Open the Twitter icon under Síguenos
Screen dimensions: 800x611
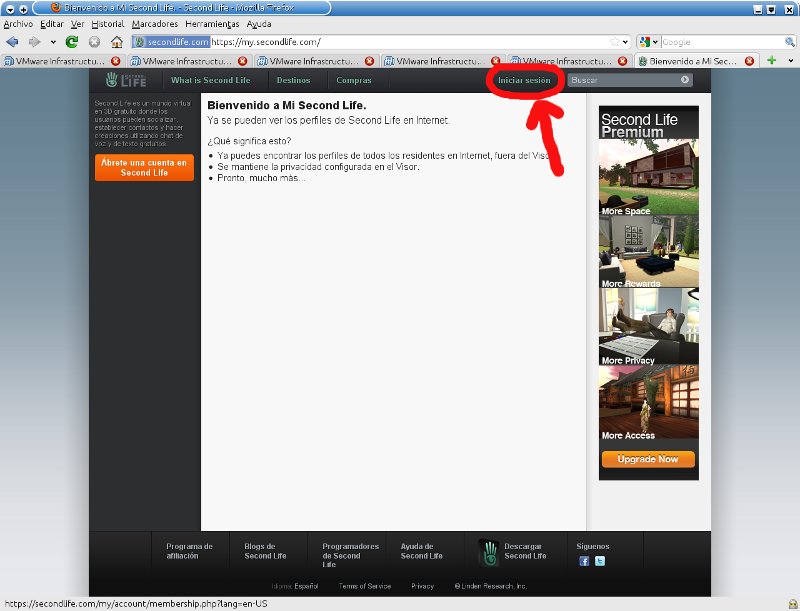[x=600, y=561]
